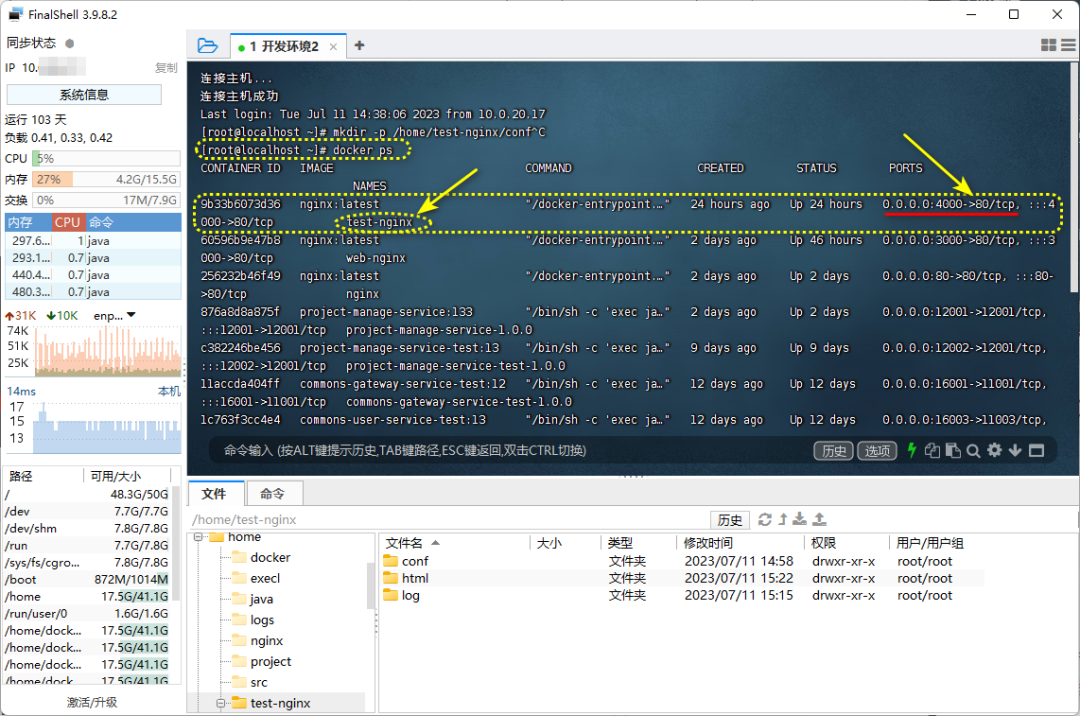Image resolution: width=1080 pixels, height=716 pixels.
Task: Open terminal 选项 options button
Action: pyautogui.click(x=877, y=451)
